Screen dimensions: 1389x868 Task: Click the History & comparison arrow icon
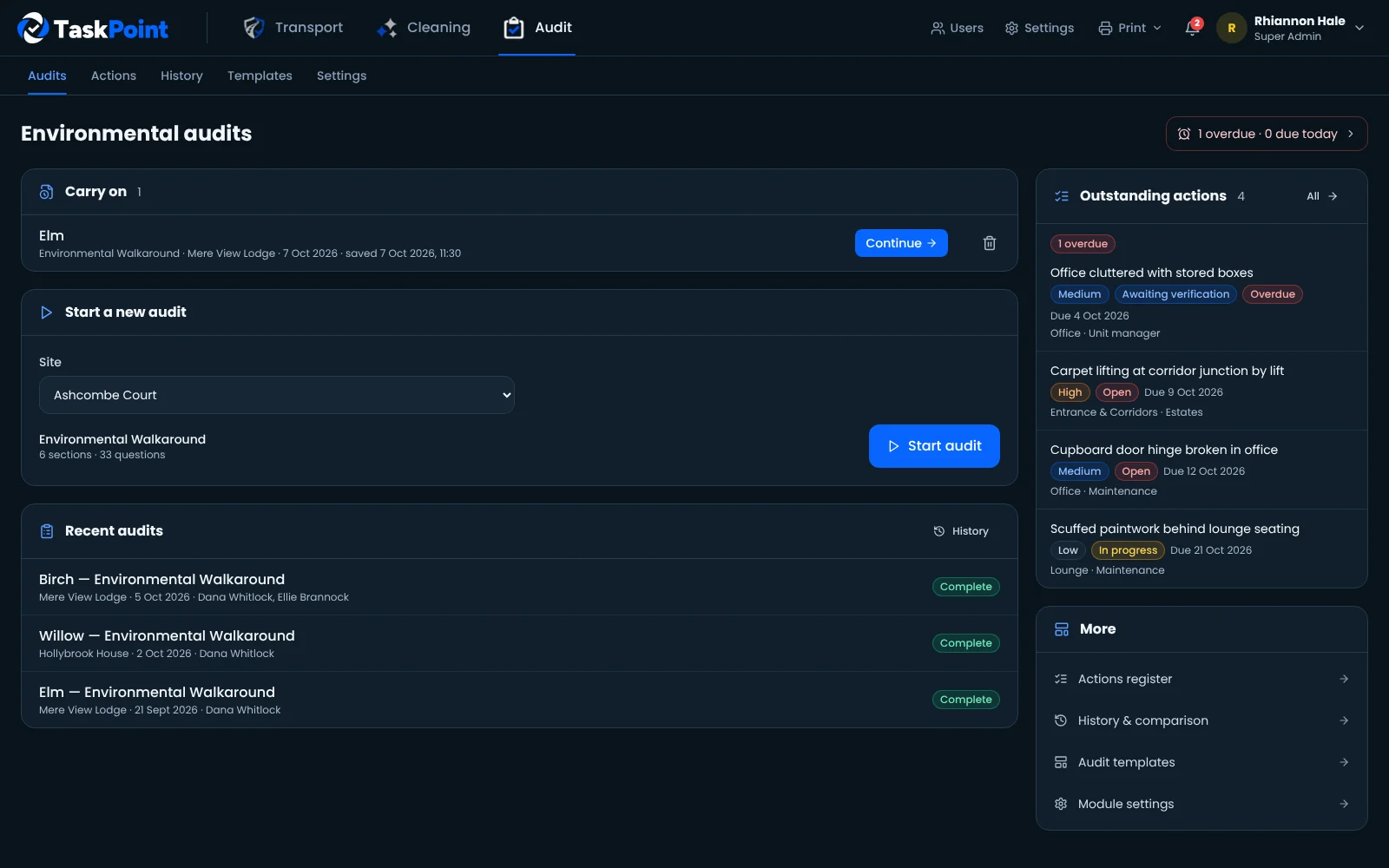[x=1344, y=720]
